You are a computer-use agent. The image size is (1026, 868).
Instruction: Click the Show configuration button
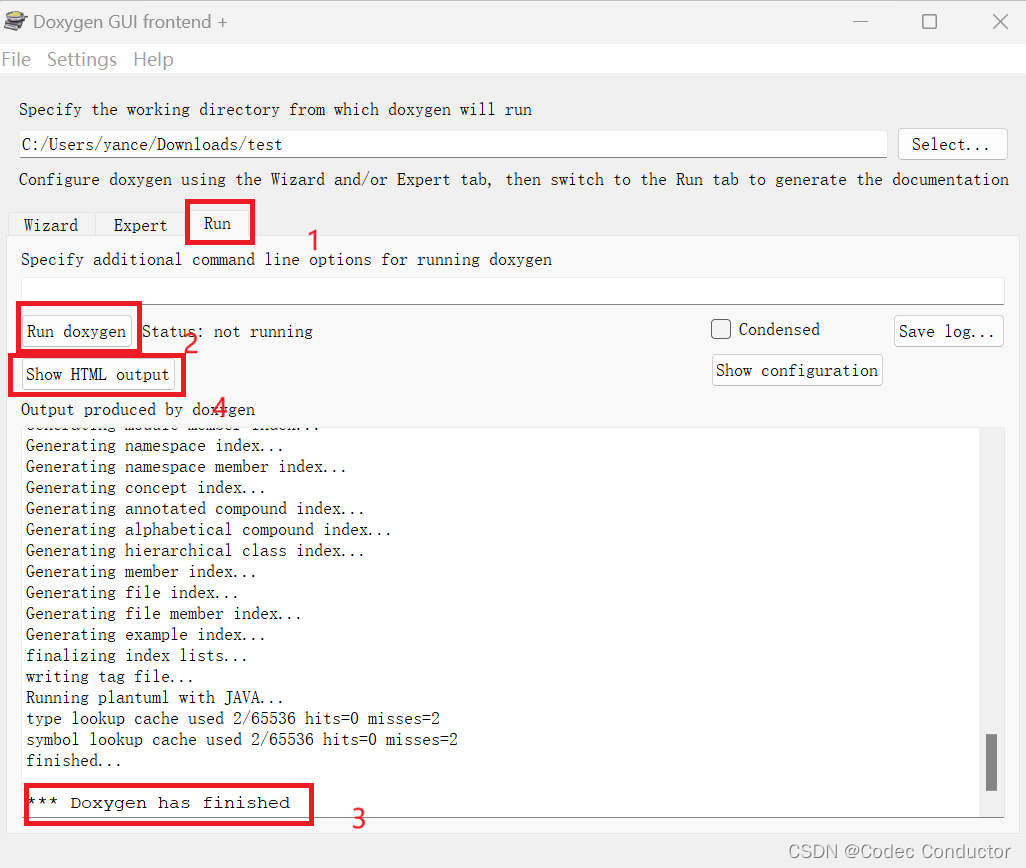click(x=796, y=370)
